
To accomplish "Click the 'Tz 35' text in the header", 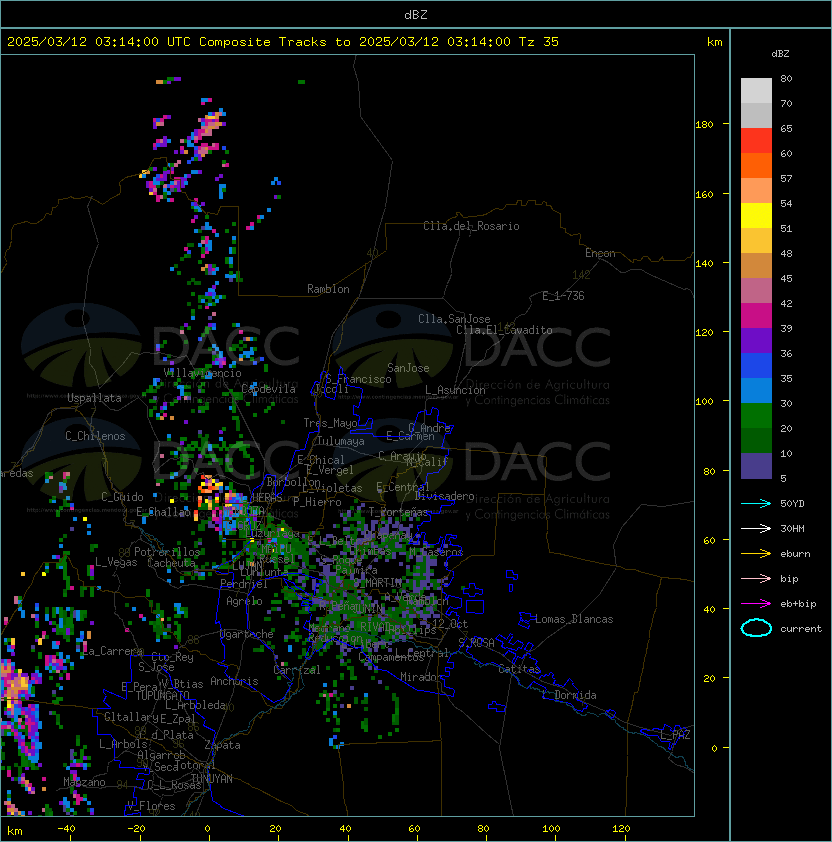I will point(539,42).
